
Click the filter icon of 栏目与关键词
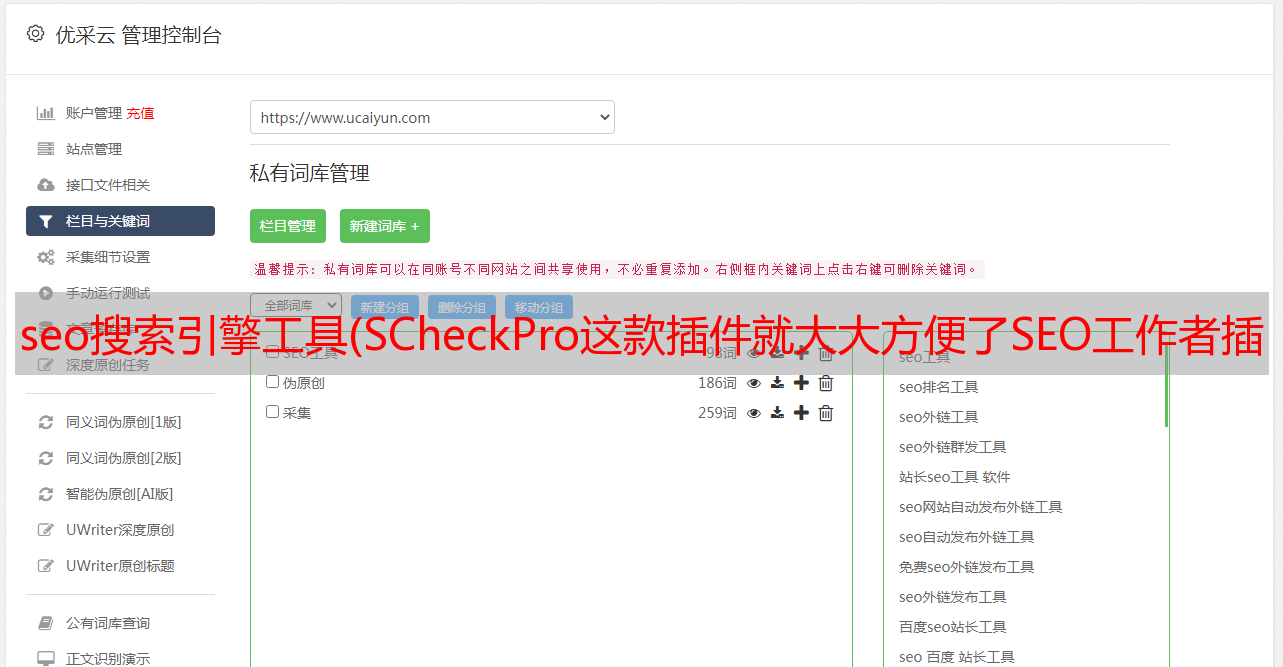pyautogui.click(x=45, y=221)
